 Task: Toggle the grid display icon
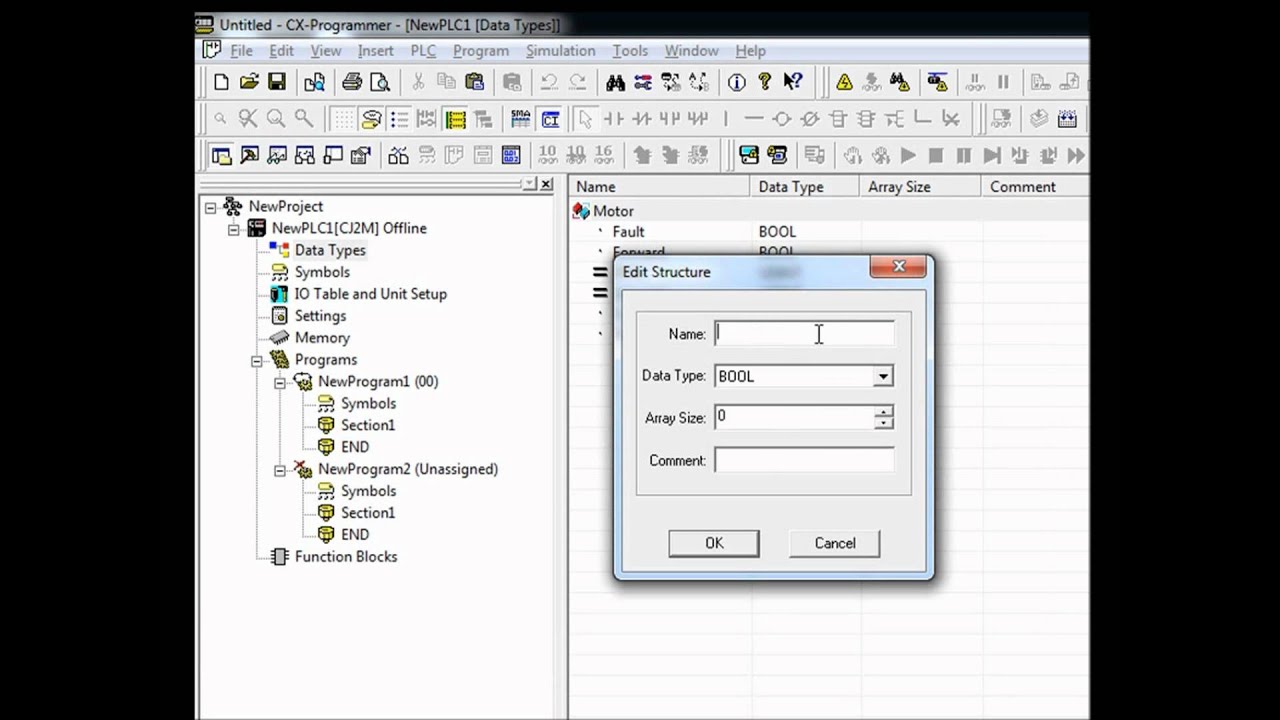tap(343, 119)
